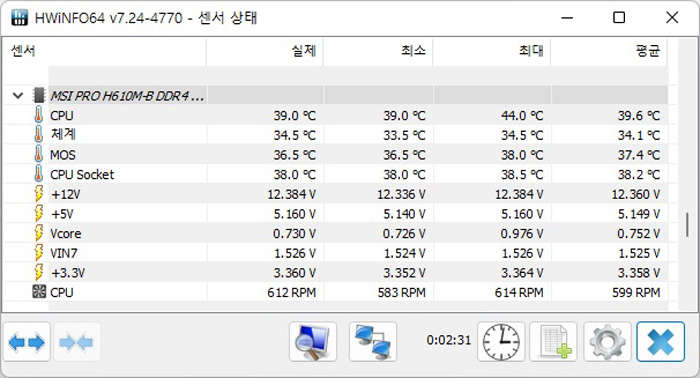Open sensor settings gear button
Screen dimensions: 700x378
click(607, 342)
